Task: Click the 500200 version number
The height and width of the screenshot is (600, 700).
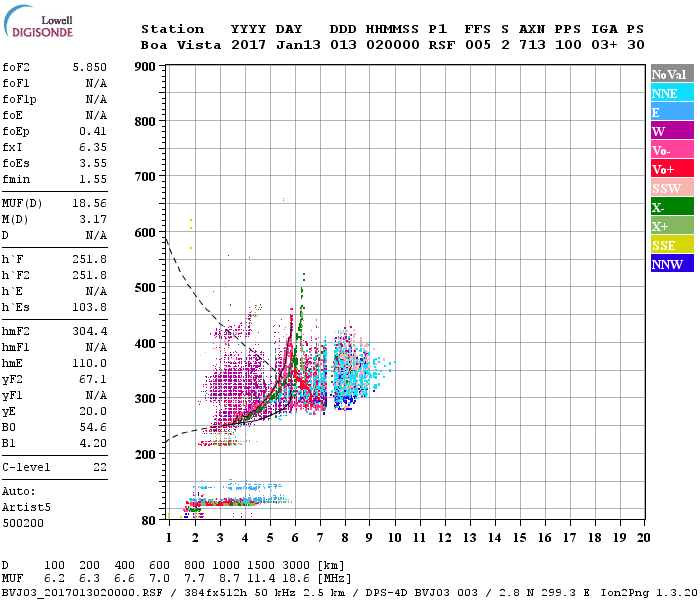Action: click(23, 523)
